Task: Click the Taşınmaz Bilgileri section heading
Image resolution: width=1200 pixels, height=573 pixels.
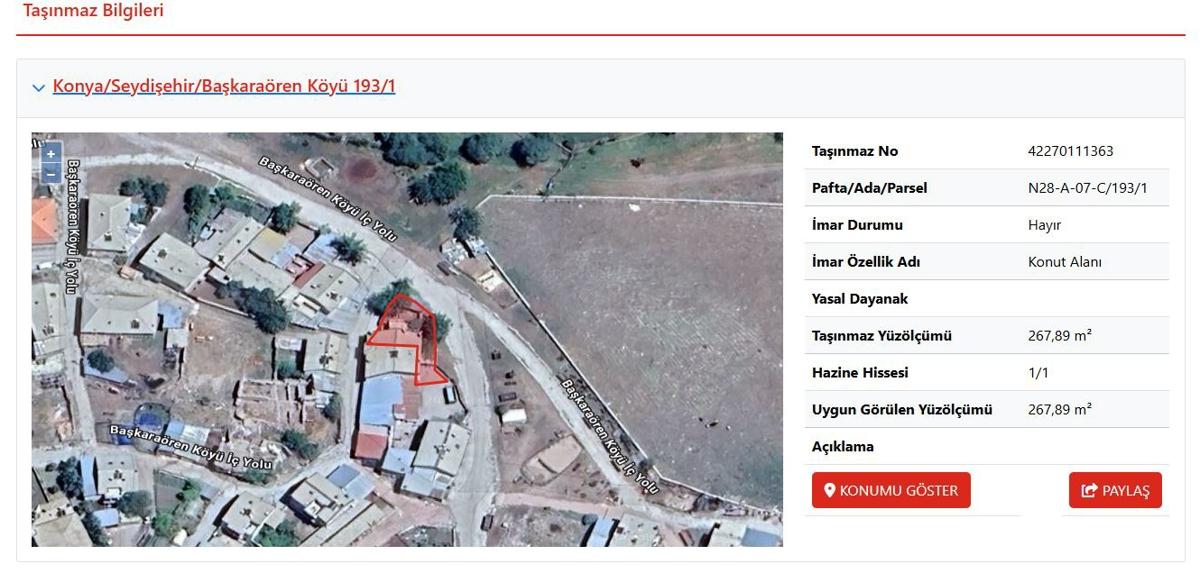Action: click(x=93, y=12)
